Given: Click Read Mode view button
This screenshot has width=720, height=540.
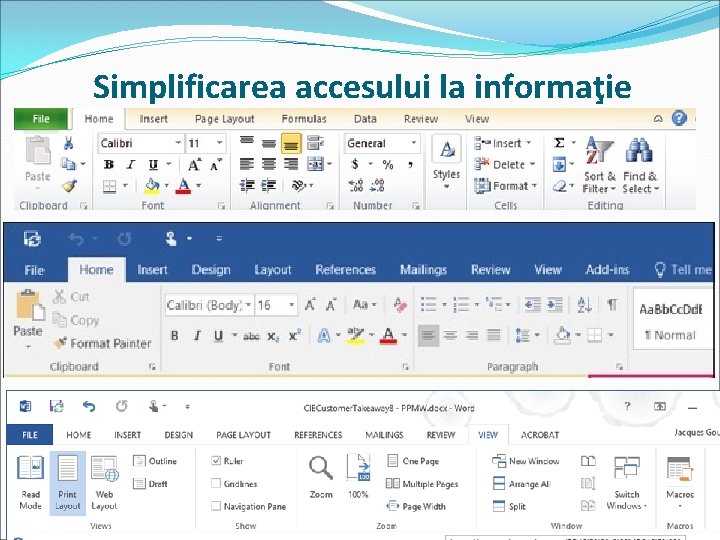Looking at the screenshot, I should pyautogui.click(x=30, y=483).
